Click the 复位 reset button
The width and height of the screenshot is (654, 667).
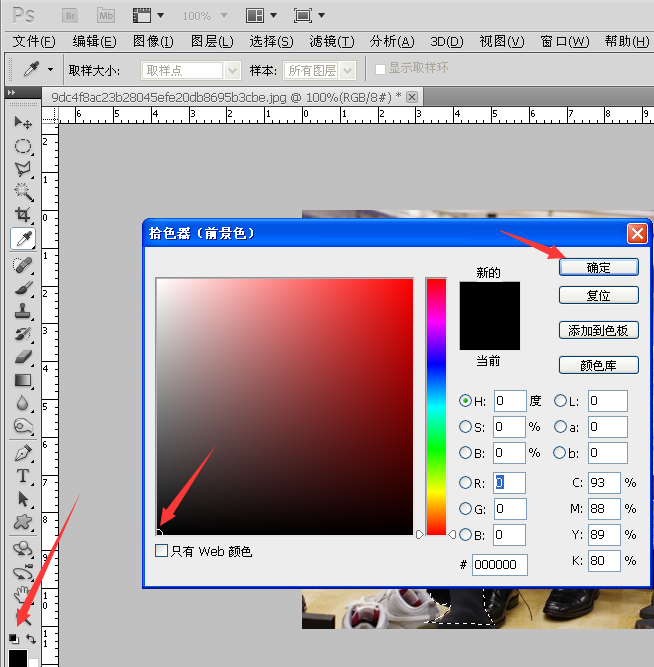point(599,295)
